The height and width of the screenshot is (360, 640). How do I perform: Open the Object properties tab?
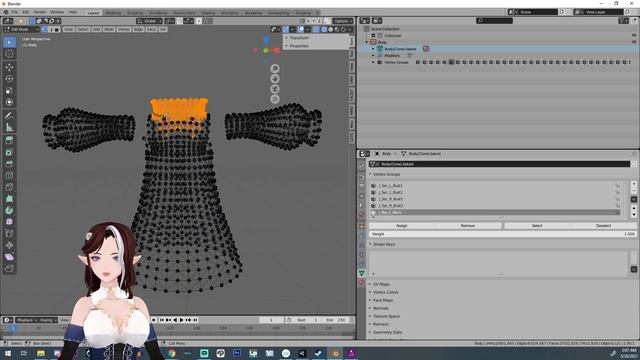coord(362,226)
